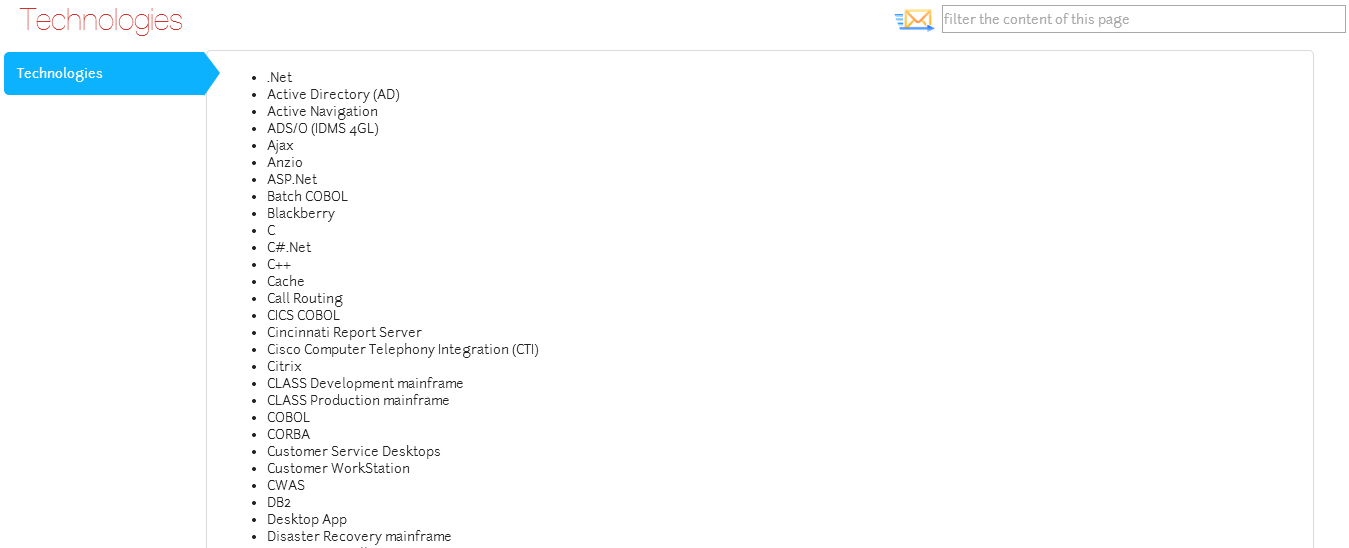Click the send email envelope icon
Screen dimensions: 1349x548
pyautogui.click(x=915, y=20)
